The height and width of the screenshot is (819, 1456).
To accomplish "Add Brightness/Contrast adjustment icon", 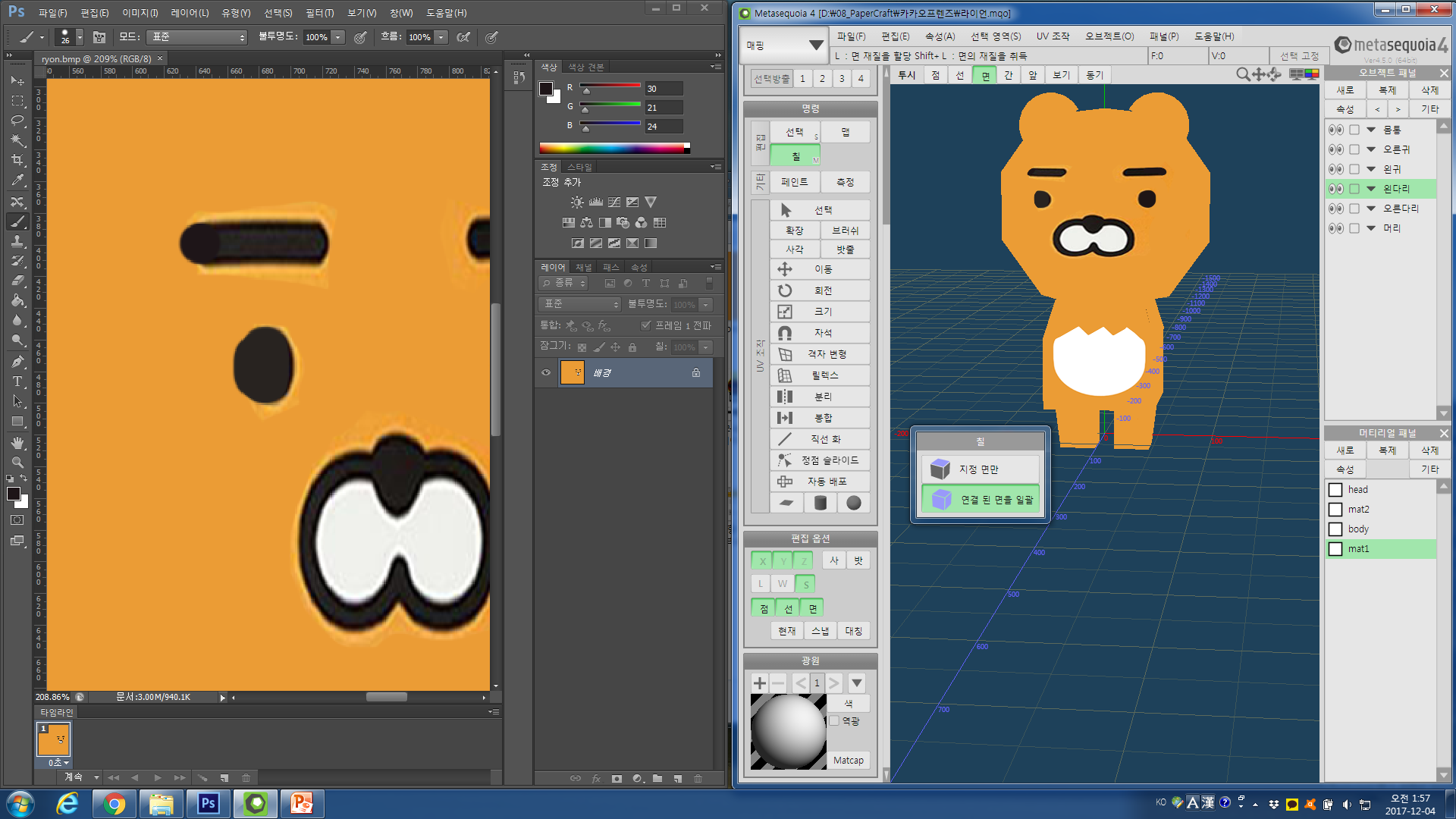I will click(578, 202).
